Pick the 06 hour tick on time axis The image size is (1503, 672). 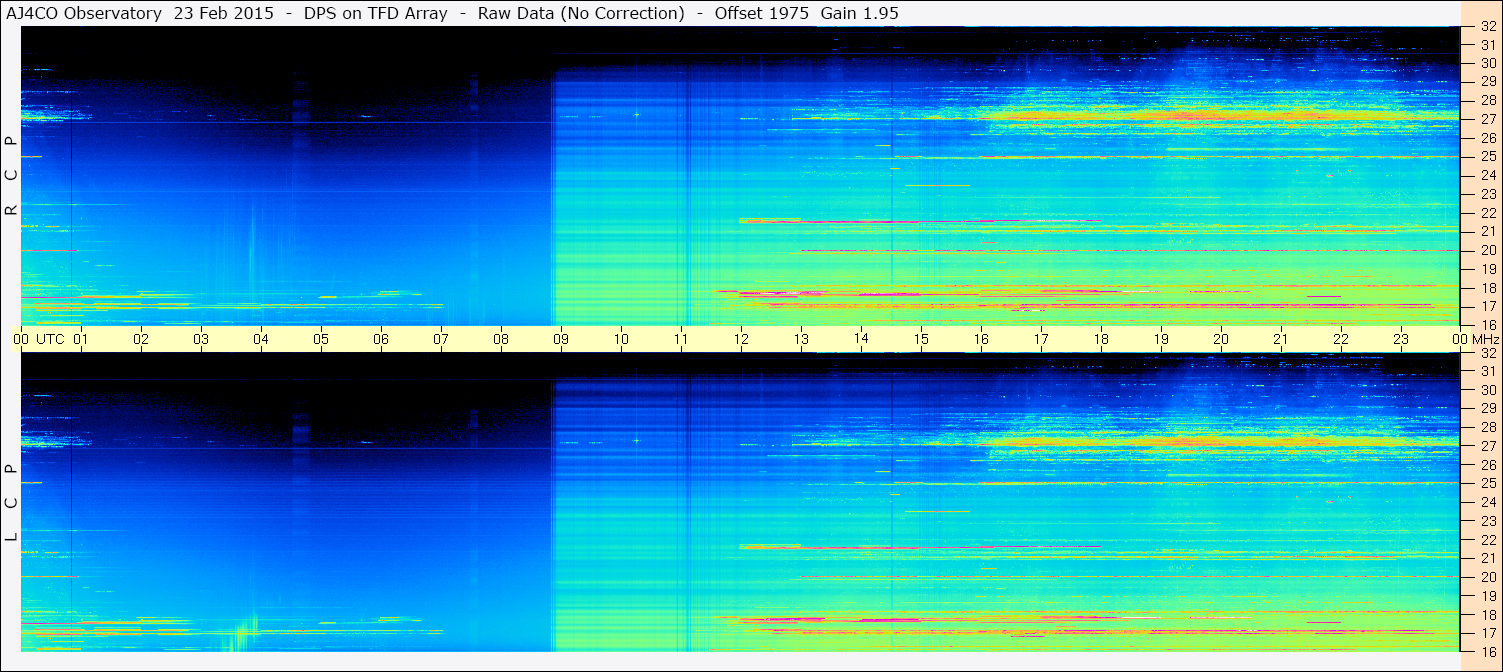(381, 339)
